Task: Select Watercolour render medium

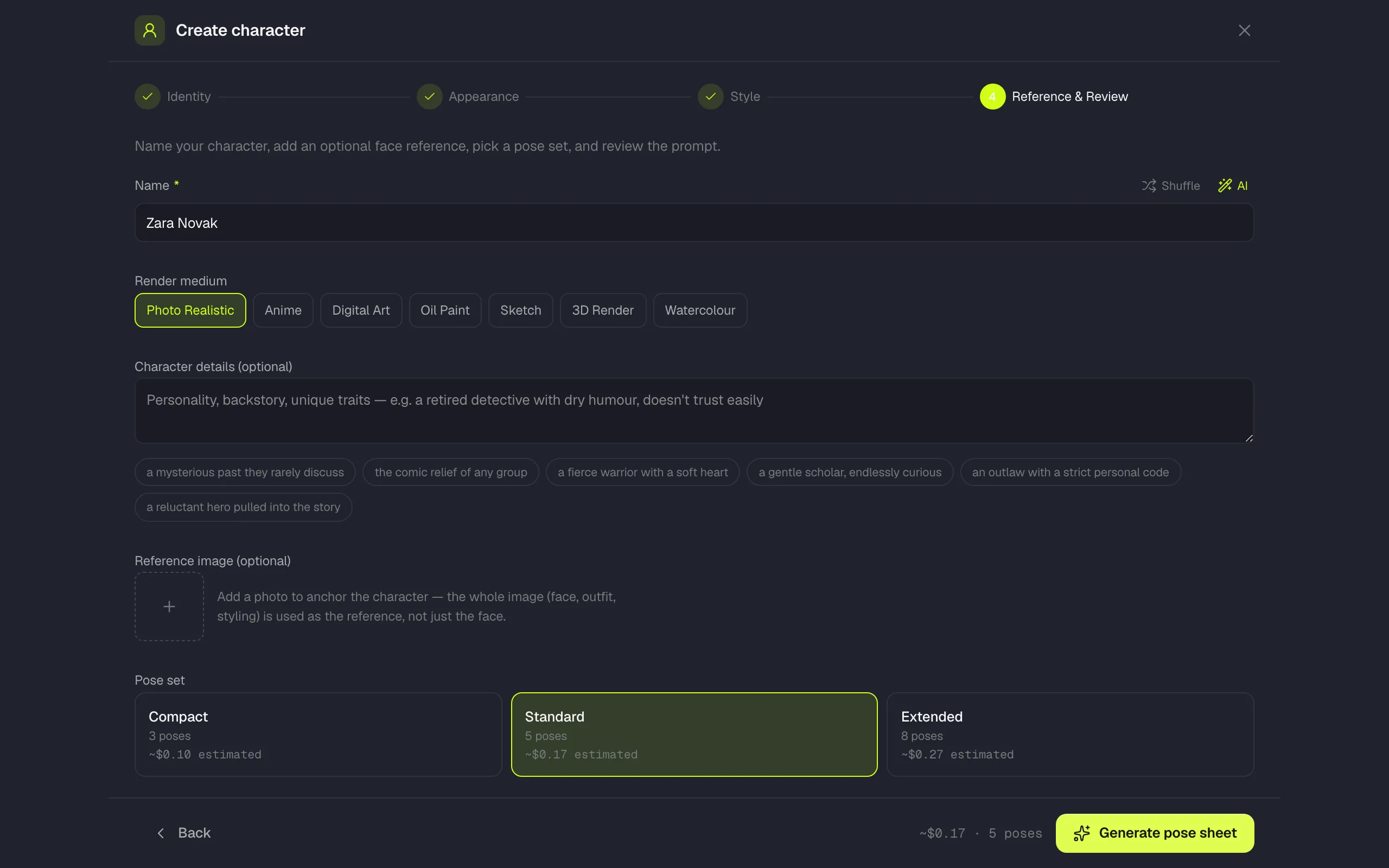Action: (700, 310)
